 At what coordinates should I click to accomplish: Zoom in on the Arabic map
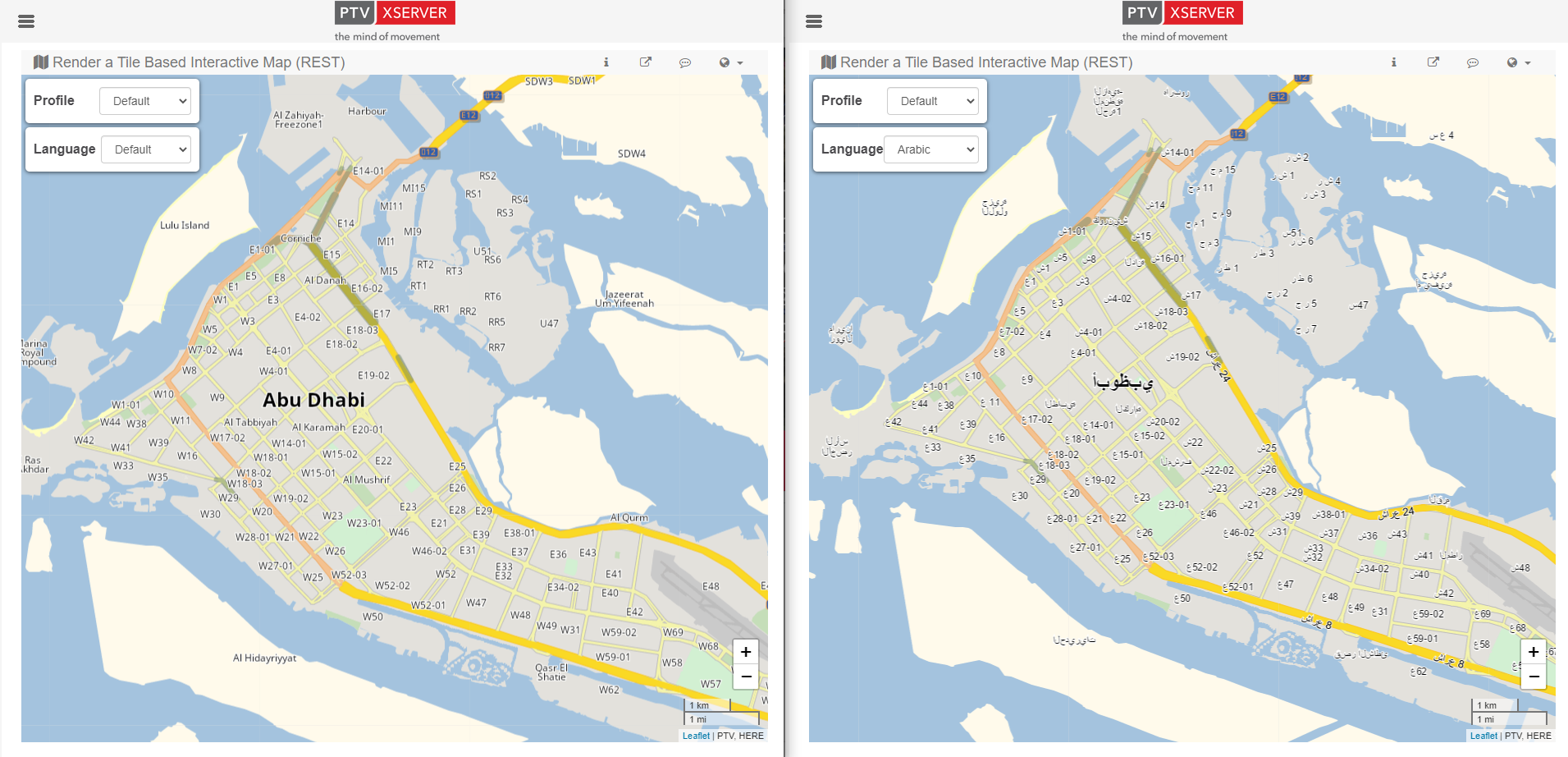point(1533,652)
